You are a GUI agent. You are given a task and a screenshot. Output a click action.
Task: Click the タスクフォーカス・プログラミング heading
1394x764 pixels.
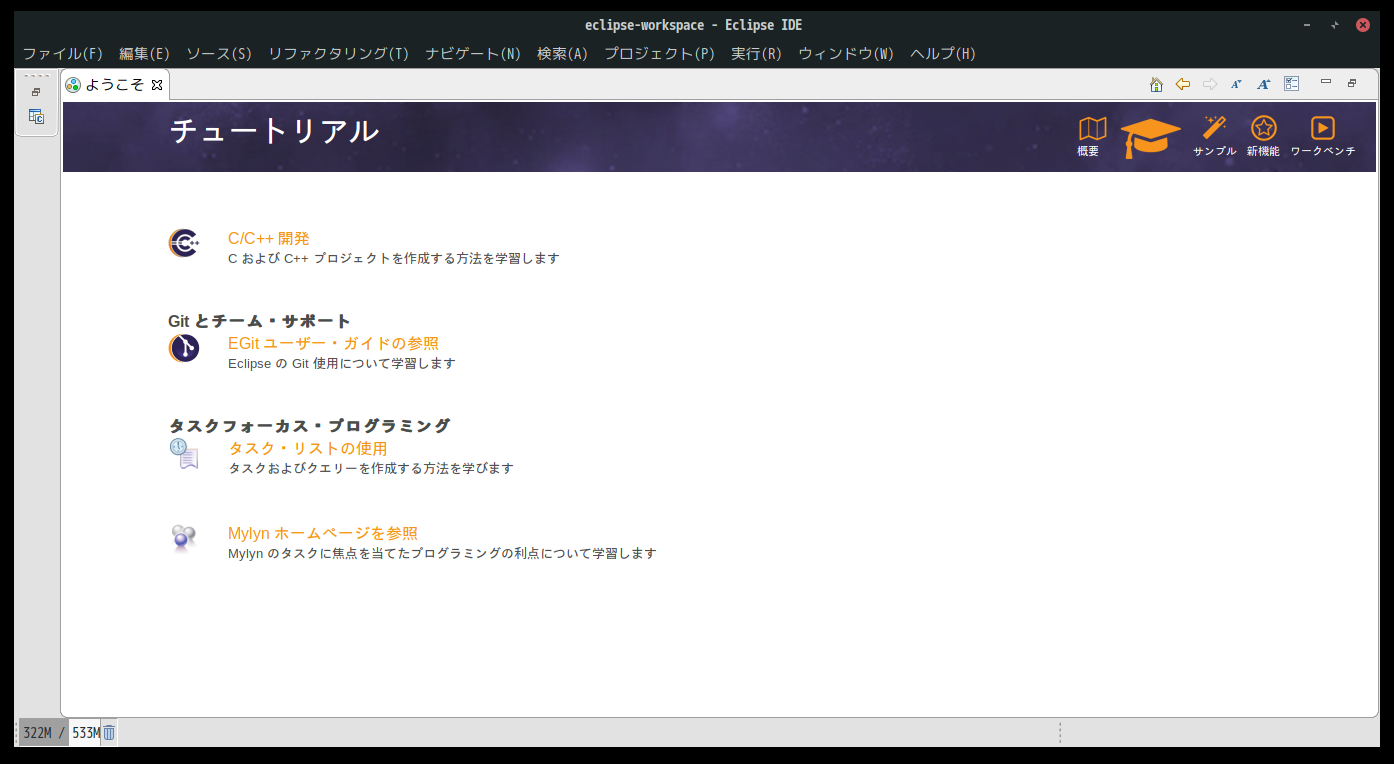[310, 426]
